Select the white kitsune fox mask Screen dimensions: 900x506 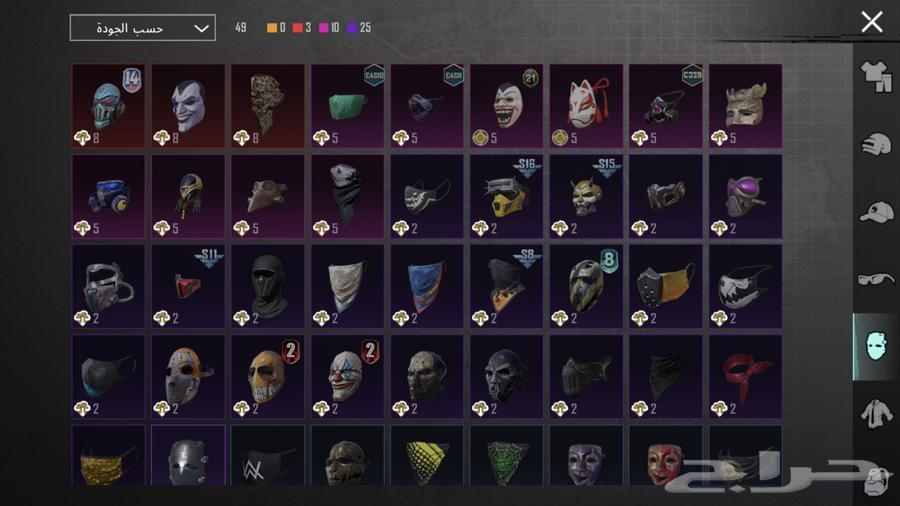pyautogui.click(x=586, y=106)
